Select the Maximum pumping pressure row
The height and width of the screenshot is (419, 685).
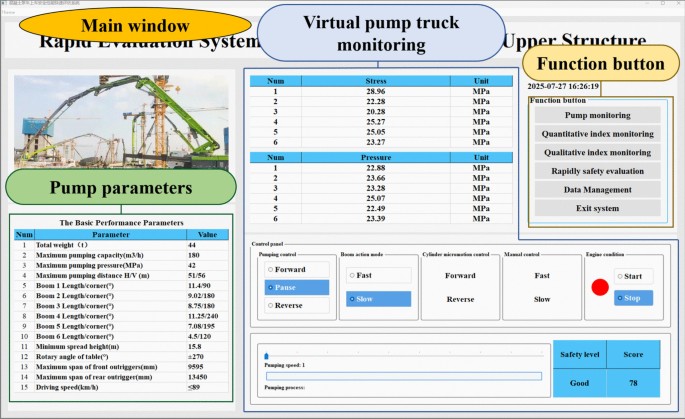click(121, 265)
